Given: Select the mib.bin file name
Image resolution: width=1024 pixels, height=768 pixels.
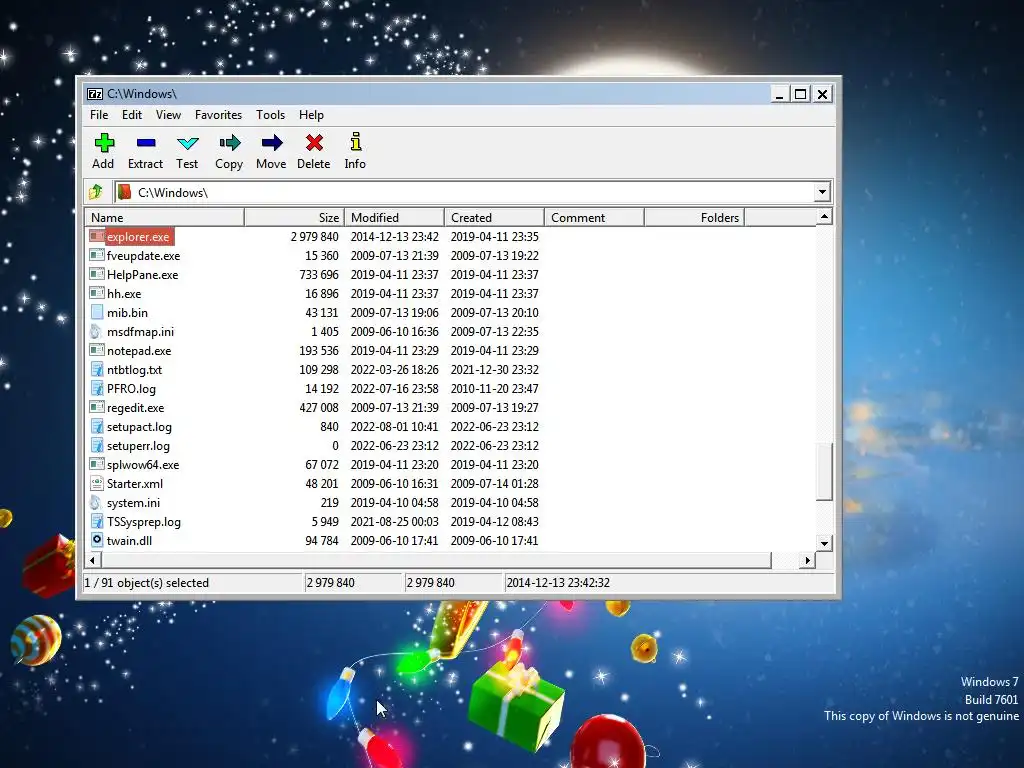Looking at the screenshot, I should coord(127,313).
